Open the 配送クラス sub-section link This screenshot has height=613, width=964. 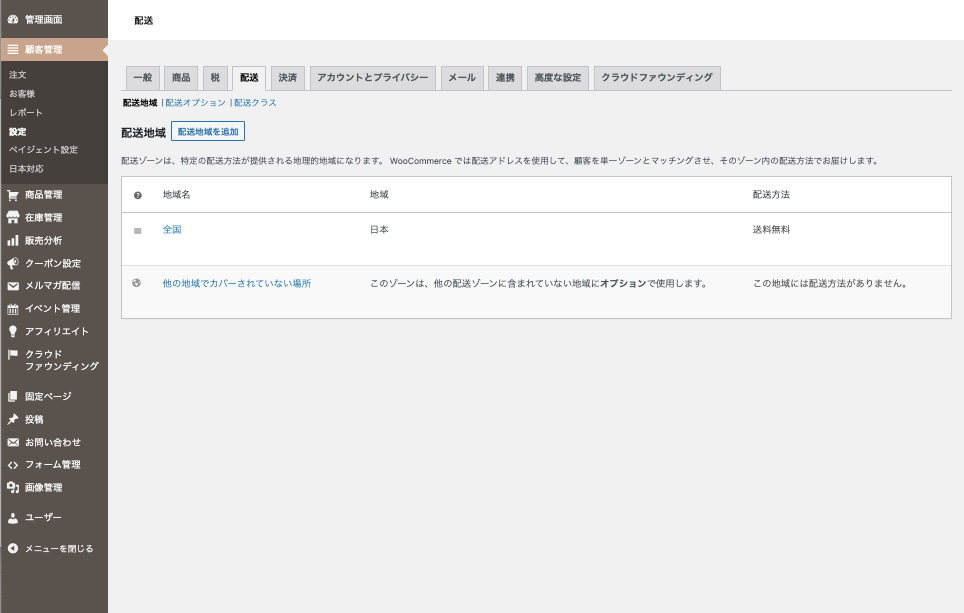click(x=255, y=103)
